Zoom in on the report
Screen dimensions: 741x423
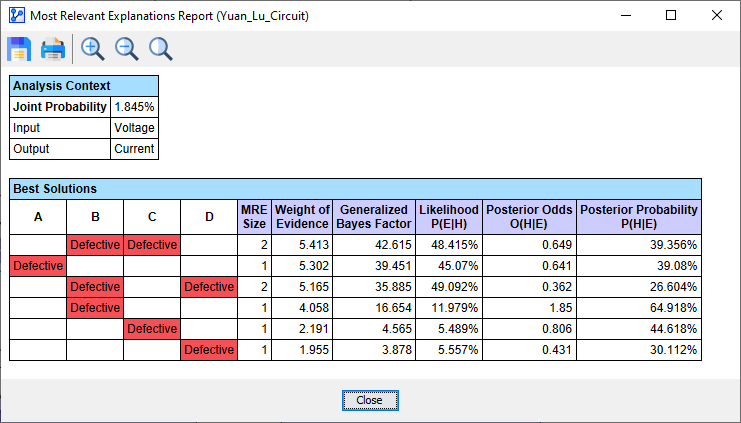[x=93, y=49]
